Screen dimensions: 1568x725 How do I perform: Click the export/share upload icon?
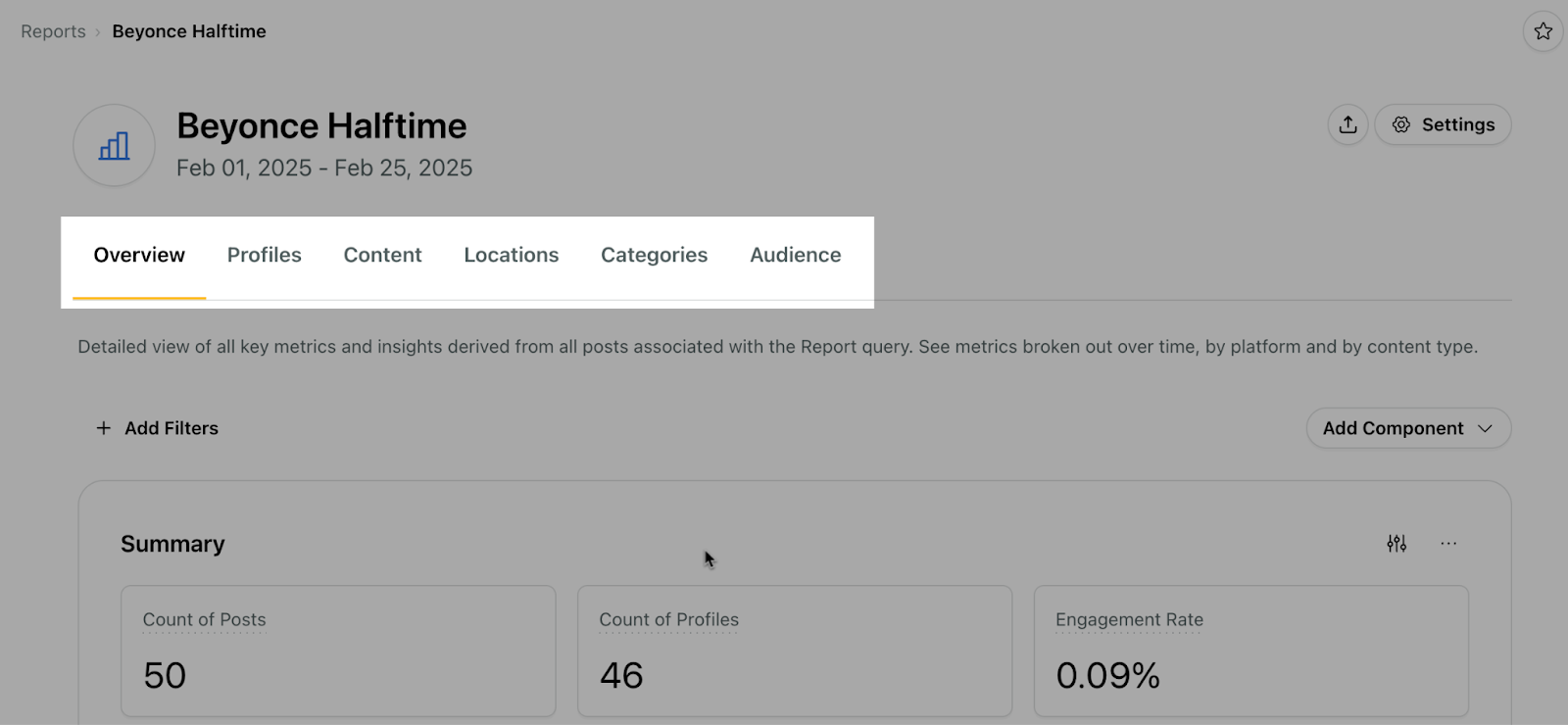coord(1348,124)
